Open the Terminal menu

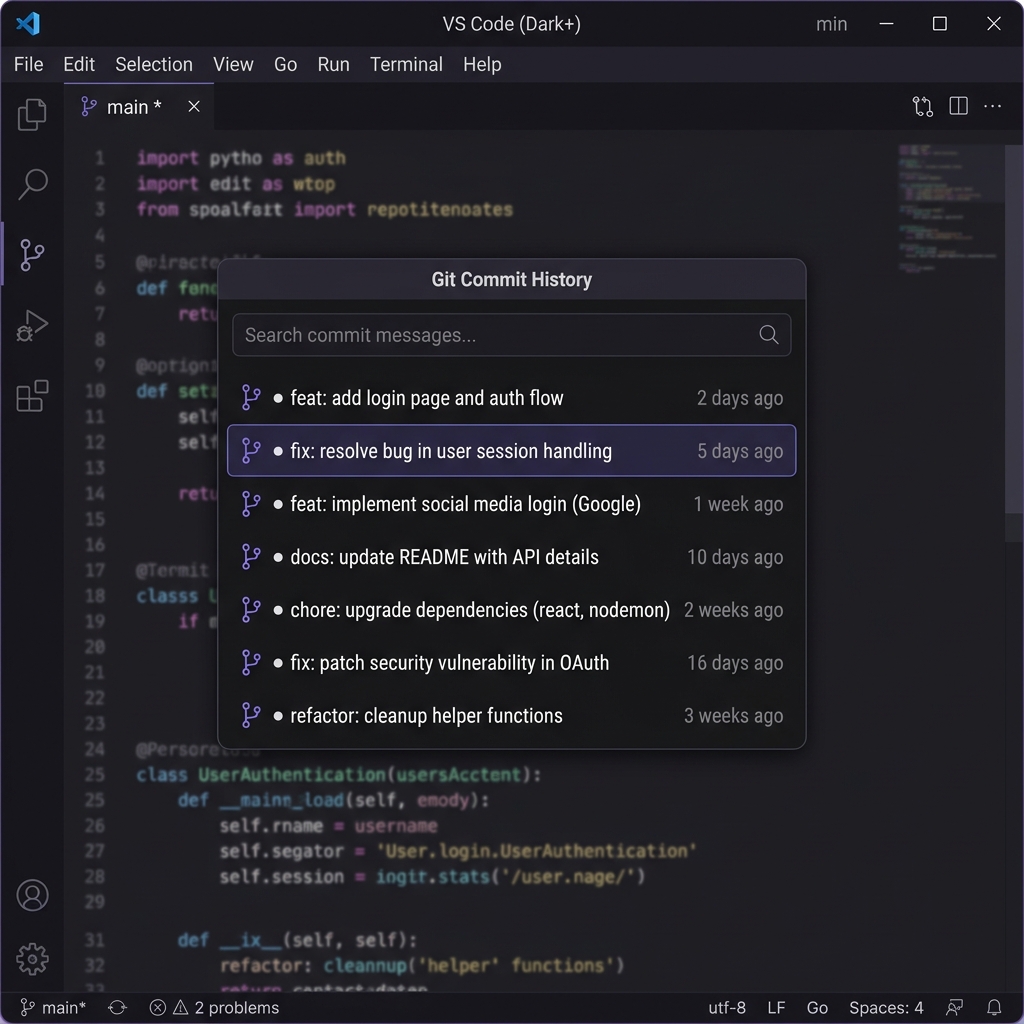pos(406,64)
